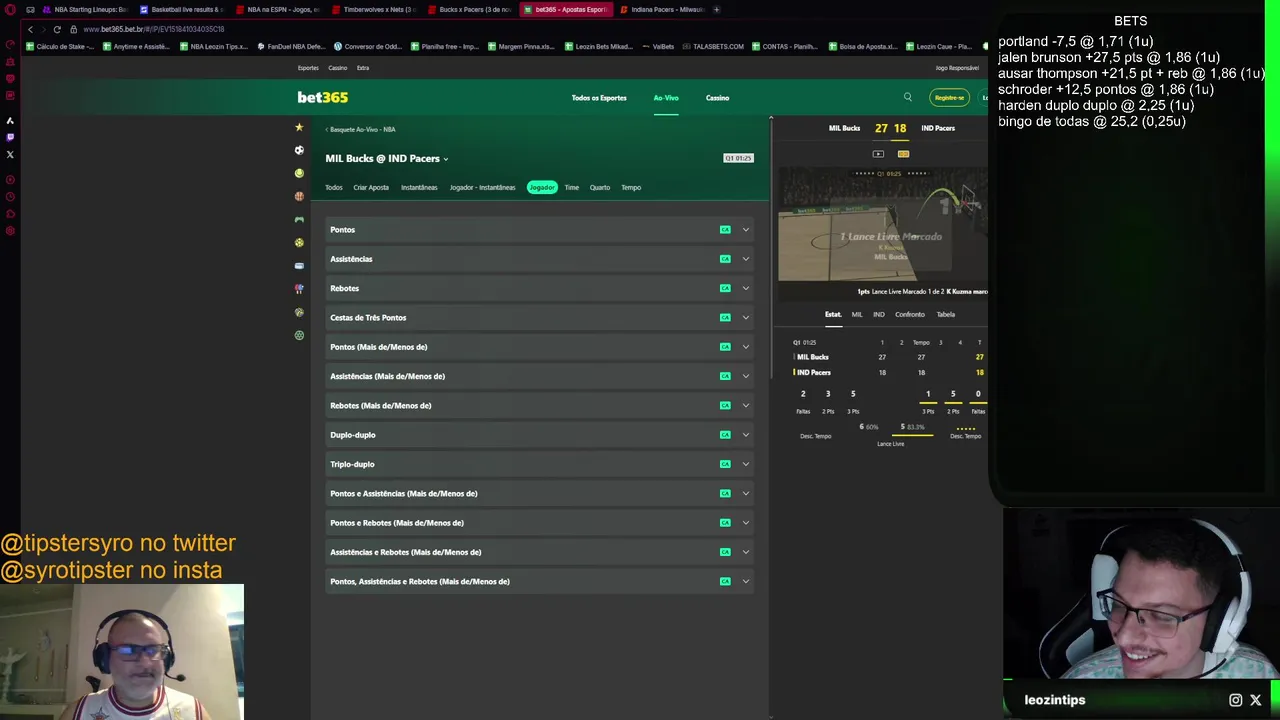The image size is (1280, 720).
Task: Click the bet365 logo
Action: [x=323, y=97]
